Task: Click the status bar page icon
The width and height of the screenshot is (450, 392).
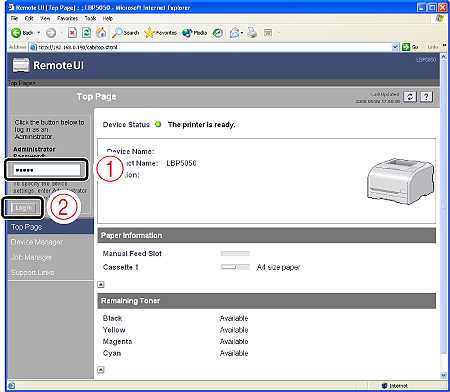Action: [11, 386]
